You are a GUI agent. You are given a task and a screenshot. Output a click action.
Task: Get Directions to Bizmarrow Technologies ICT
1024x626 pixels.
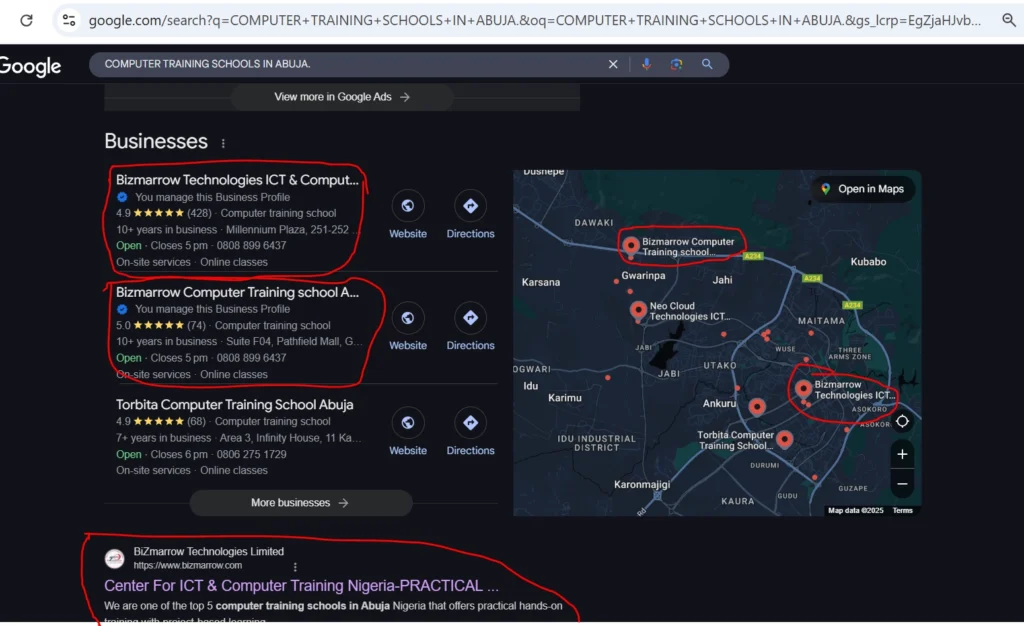click(x=470, y=215)
